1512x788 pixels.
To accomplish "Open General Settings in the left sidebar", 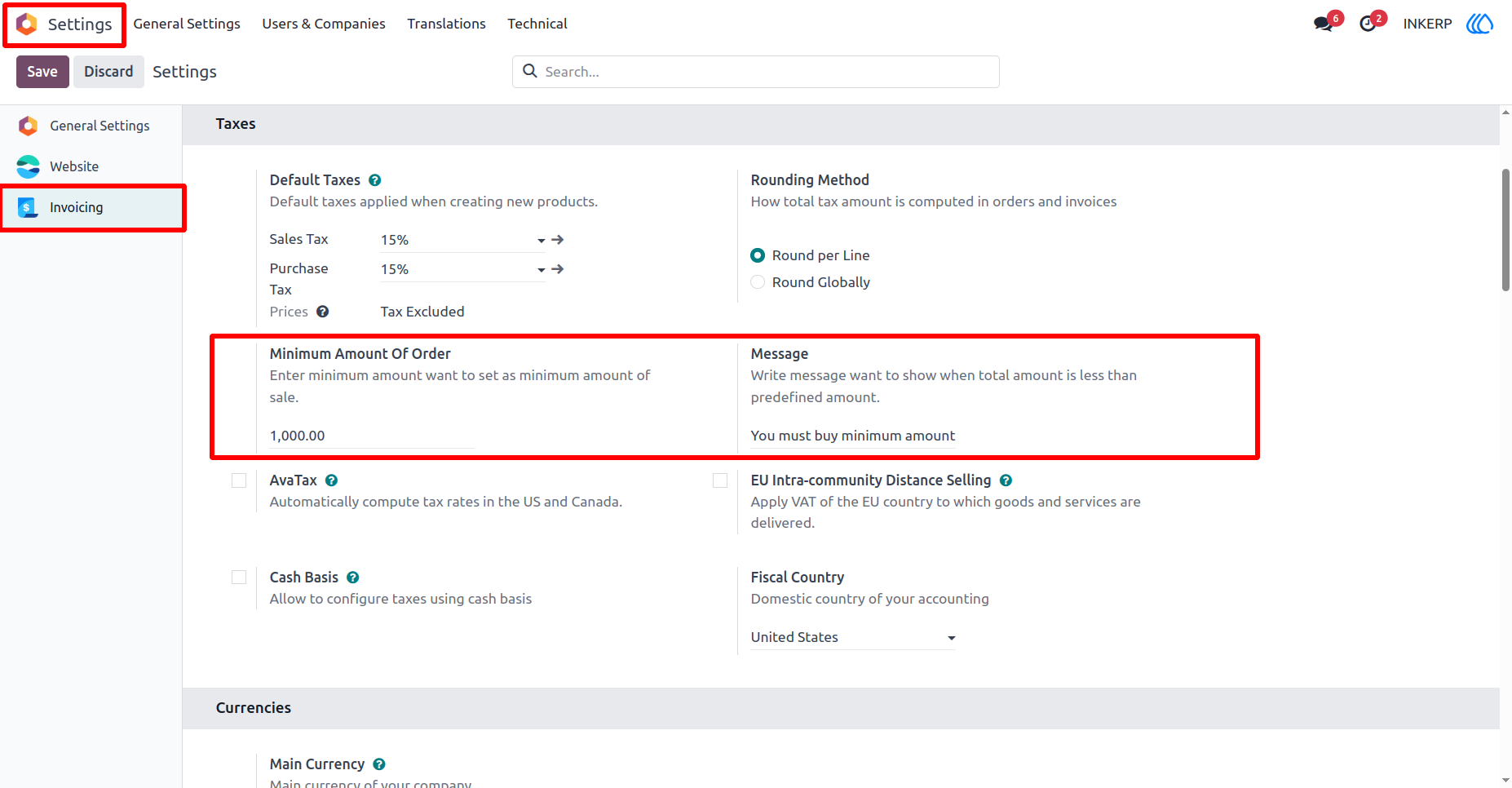I will click(91, 126).
